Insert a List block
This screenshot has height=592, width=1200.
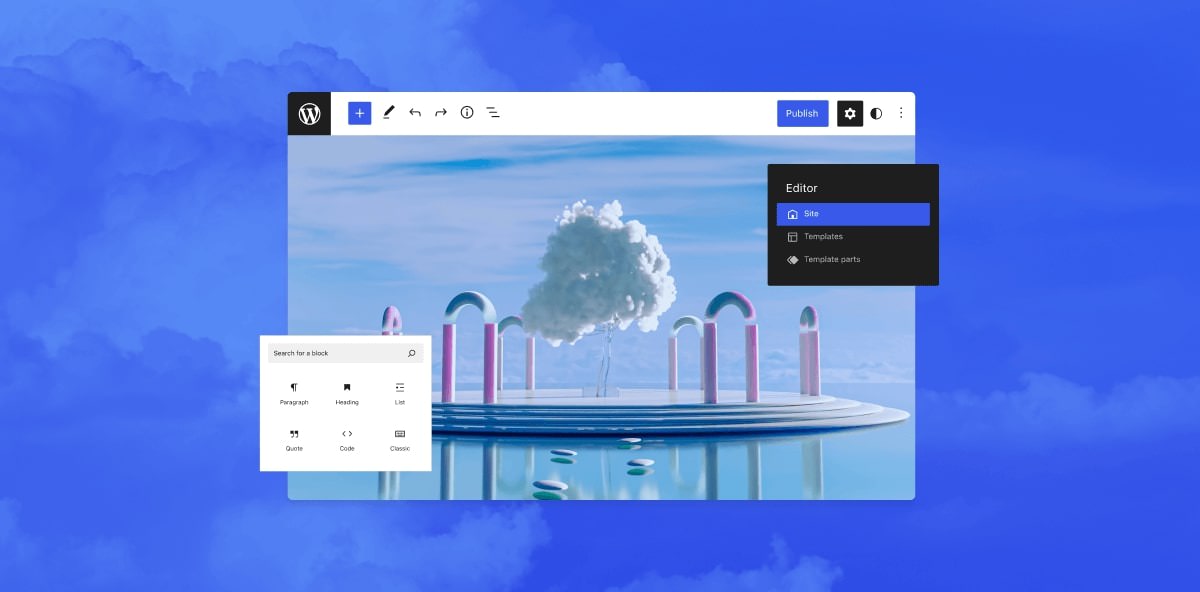tap(400, 393)
